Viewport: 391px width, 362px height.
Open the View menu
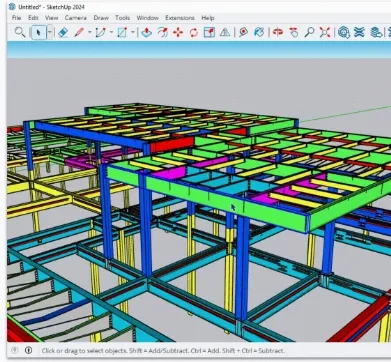coord(51,18)
